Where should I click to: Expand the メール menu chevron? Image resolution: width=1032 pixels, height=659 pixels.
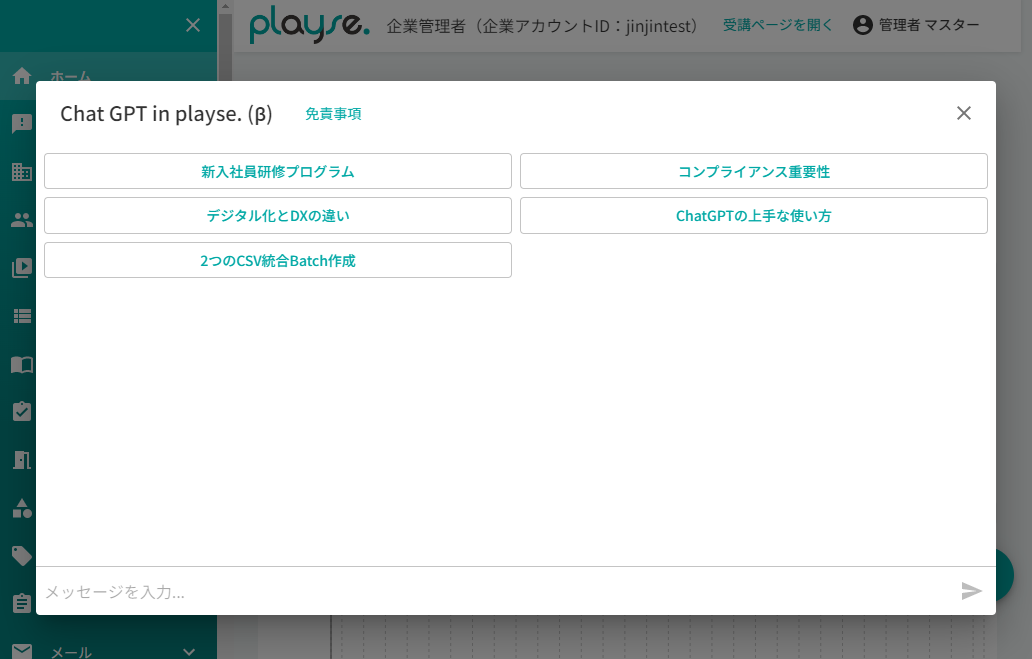189,652
